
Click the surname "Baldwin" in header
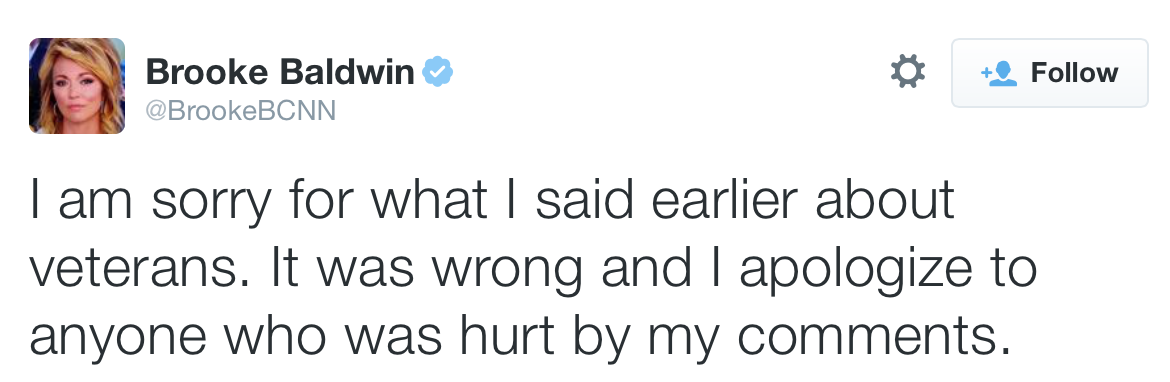(347, 72)
